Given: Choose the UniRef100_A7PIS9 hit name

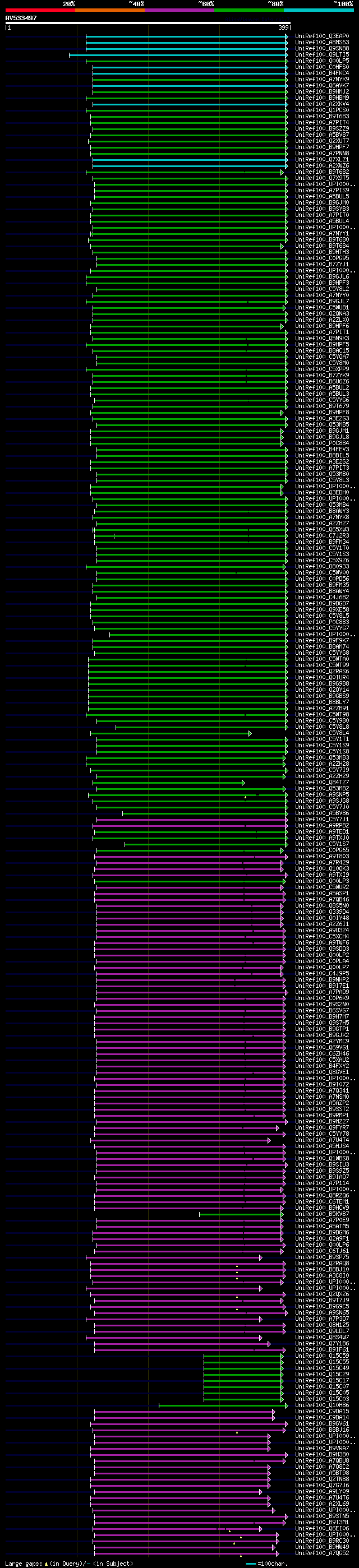Looking at the screenshot, I should click(x=323, y=191).
